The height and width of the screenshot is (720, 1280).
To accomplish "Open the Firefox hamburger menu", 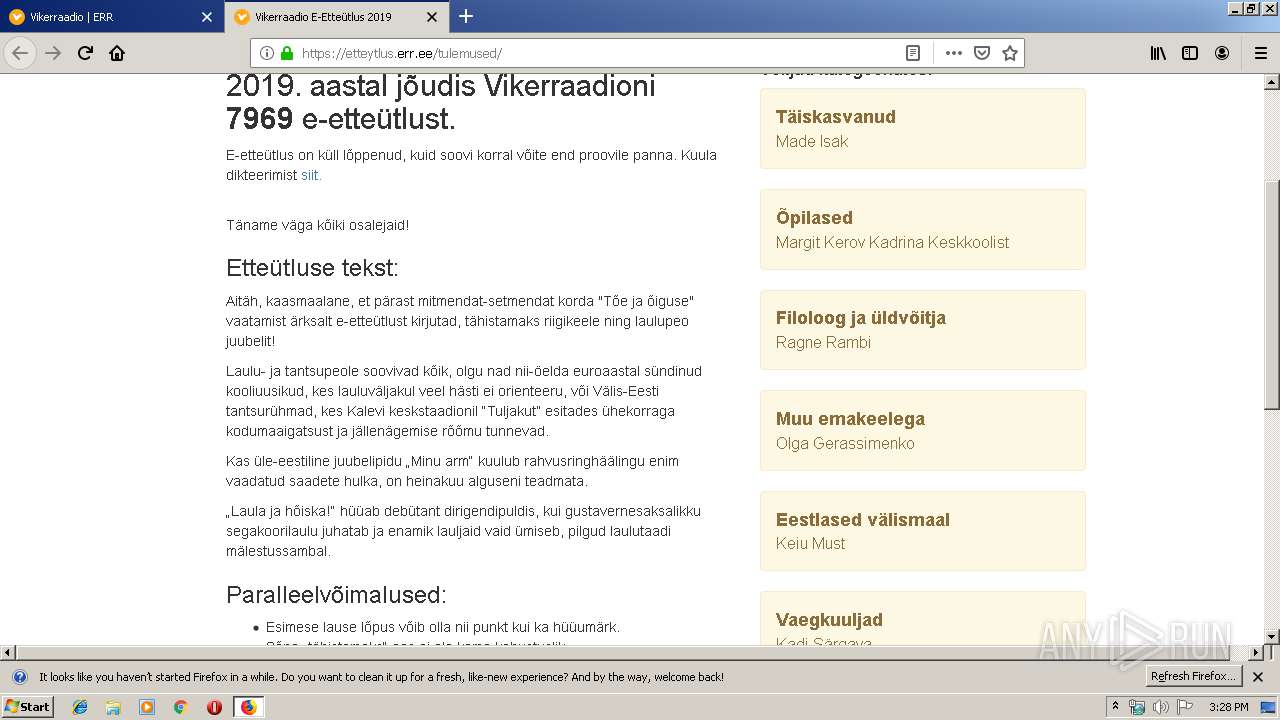I will click(1260, 53).
